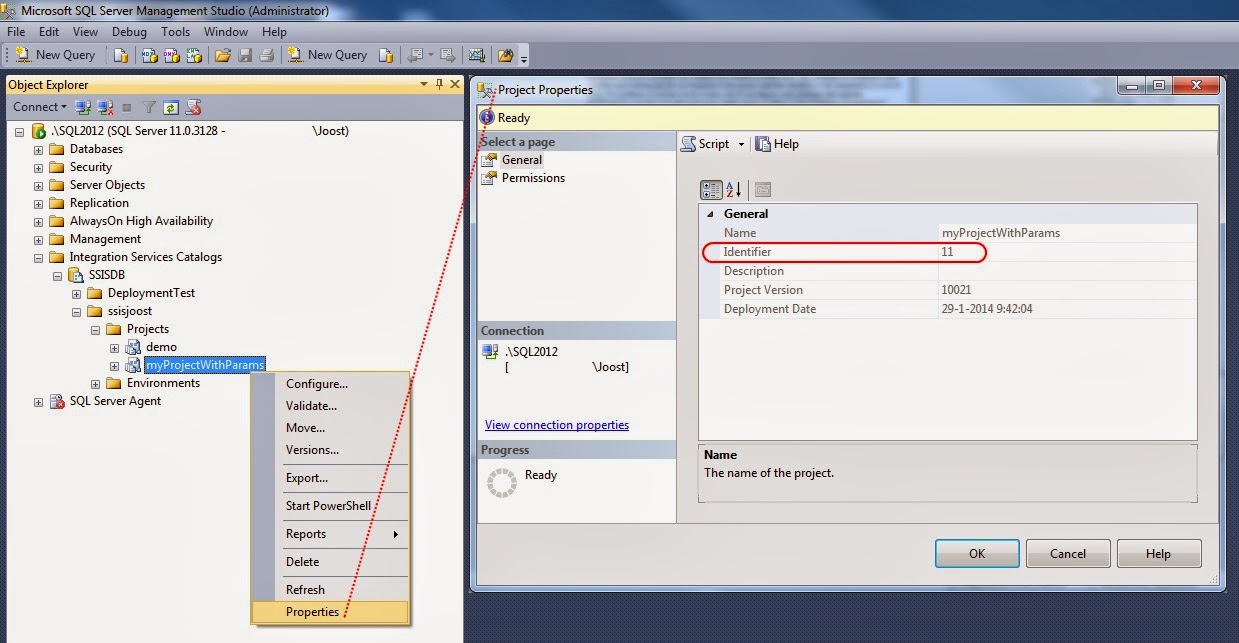Viewport: 1239px width, 643px height.
Task: Open the Tools menu
Action: (x=175, y=32)
